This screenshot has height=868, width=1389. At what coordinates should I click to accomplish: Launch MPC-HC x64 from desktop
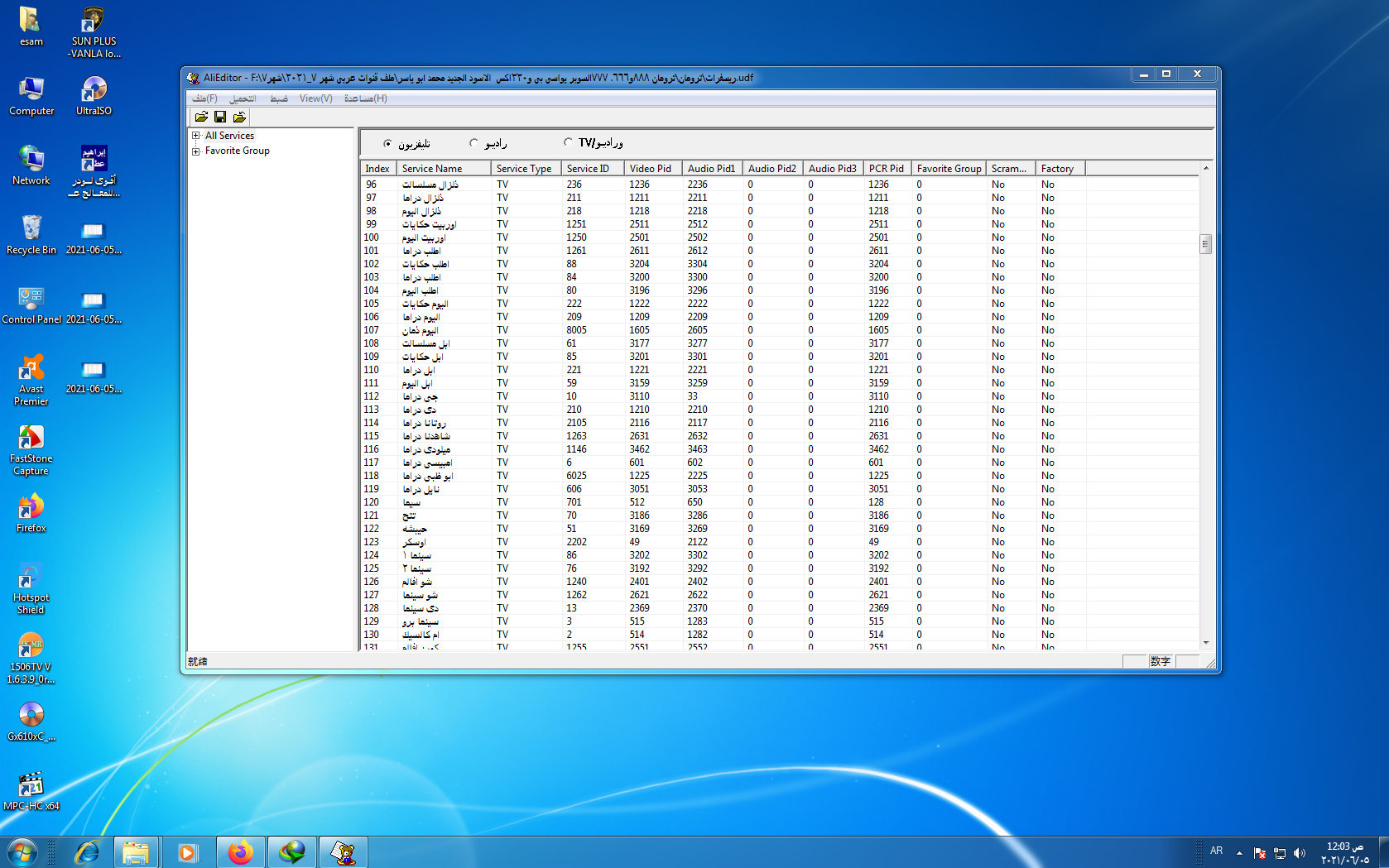click(x=31, y=790)
